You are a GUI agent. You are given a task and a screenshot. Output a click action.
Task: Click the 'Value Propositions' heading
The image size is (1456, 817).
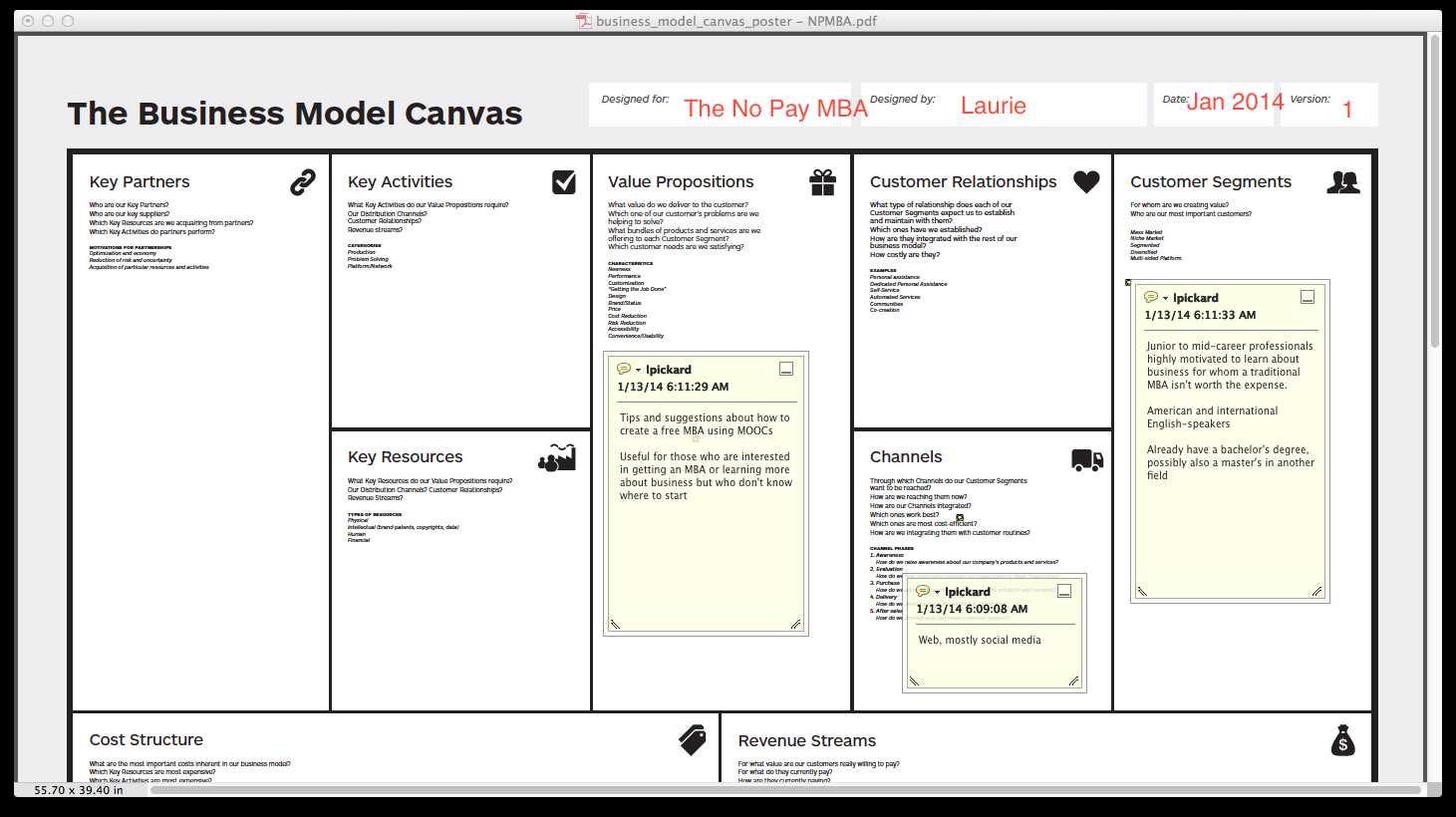tap(681, 181)
